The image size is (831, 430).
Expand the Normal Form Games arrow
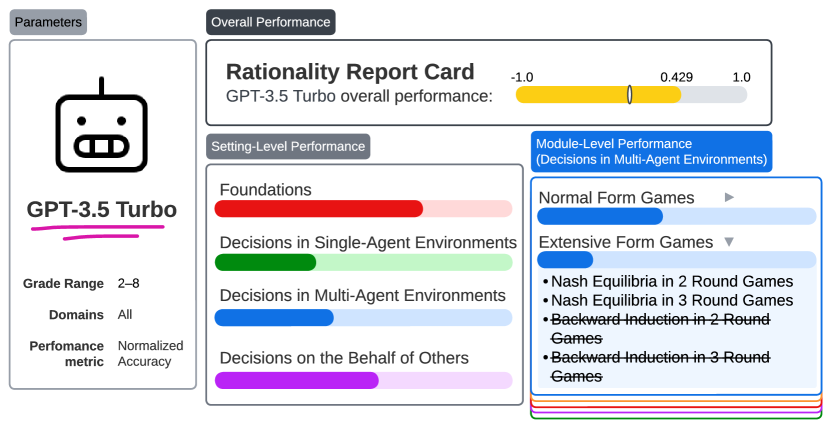pyautogui.click(x=729, y=197)
